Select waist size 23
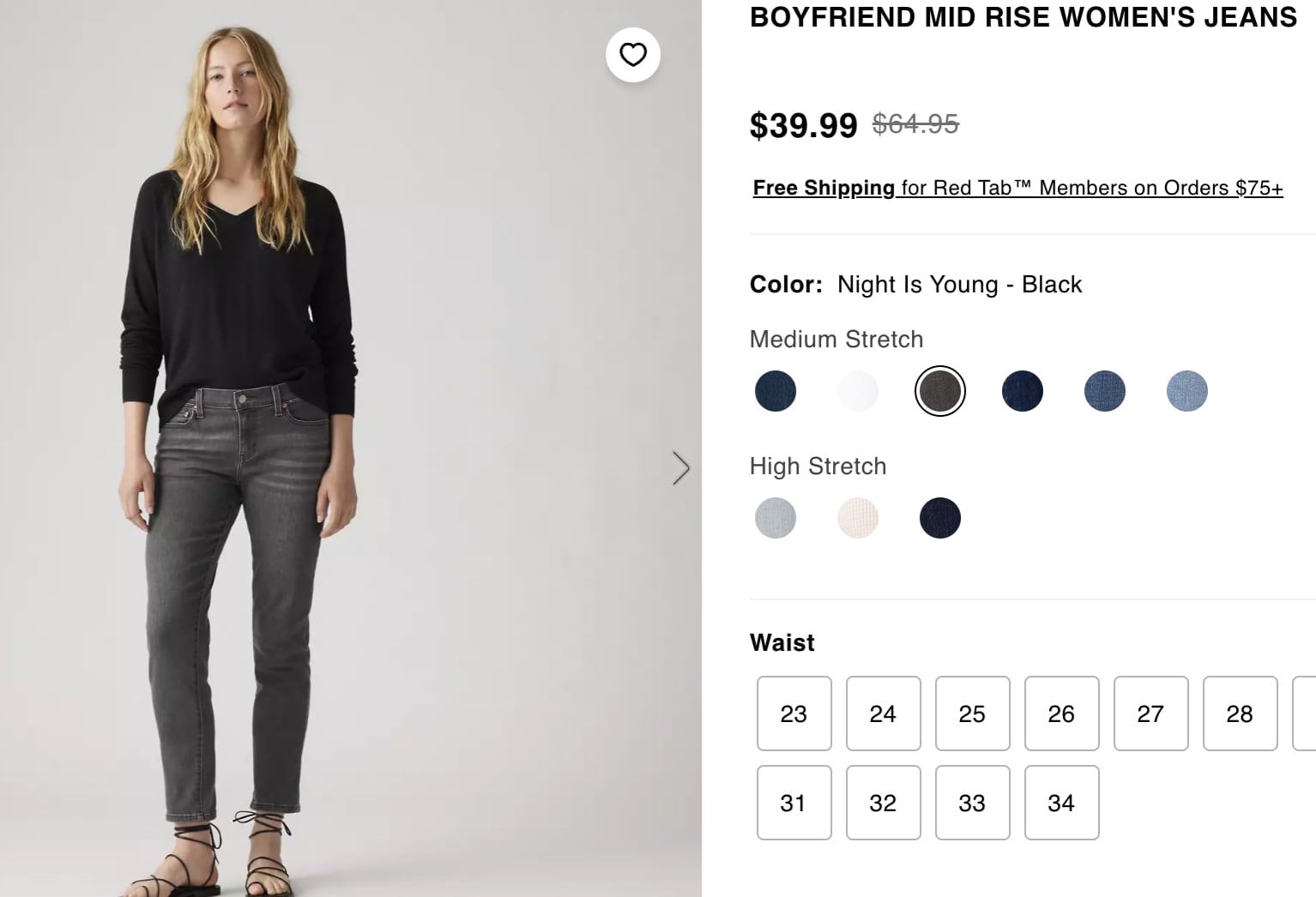The width and height of the screenshot is (1316, 897). [794, 713]
